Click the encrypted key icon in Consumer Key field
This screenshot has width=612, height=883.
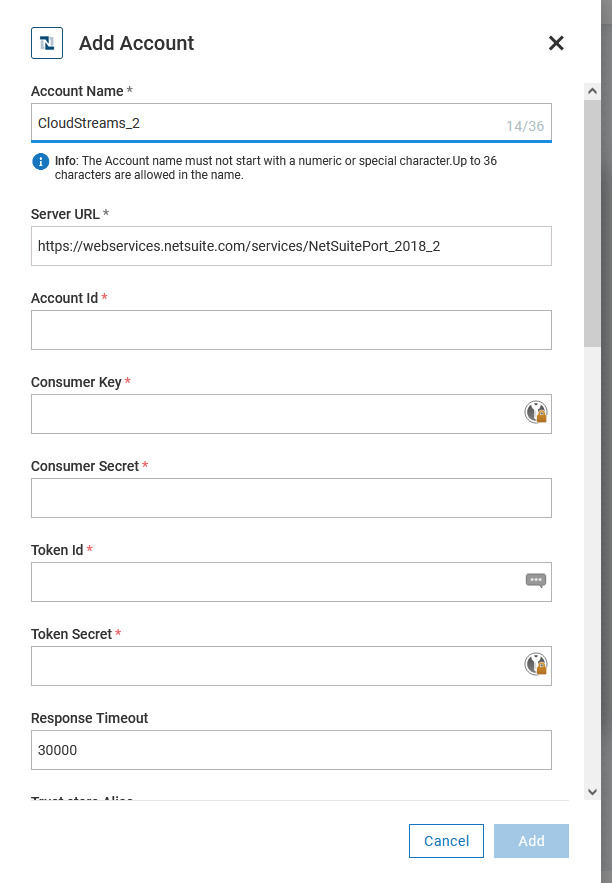point(537,410)
